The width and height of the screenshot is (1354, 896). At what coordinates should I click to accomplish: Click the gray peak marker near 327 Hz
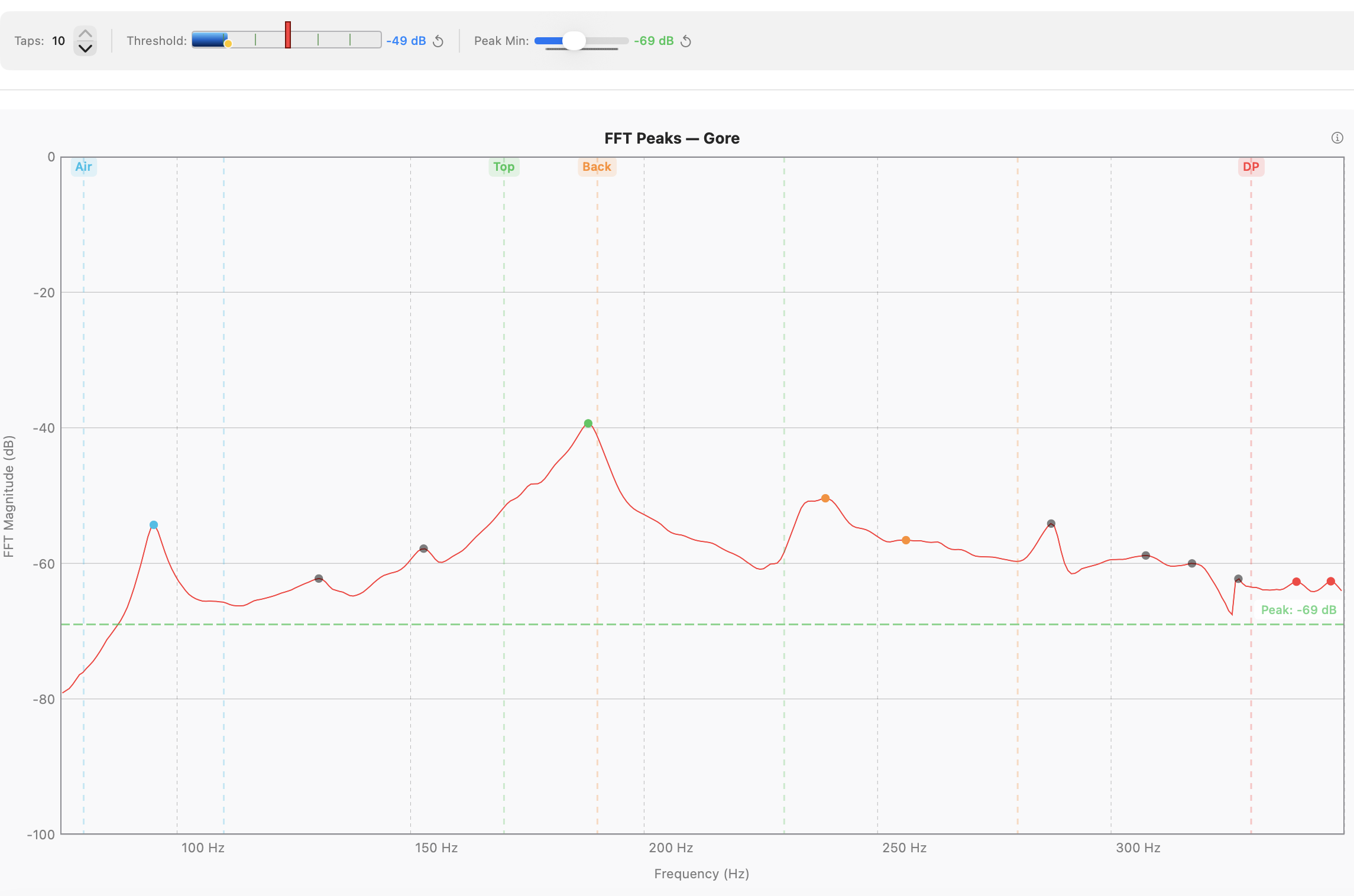(1238, 579)
